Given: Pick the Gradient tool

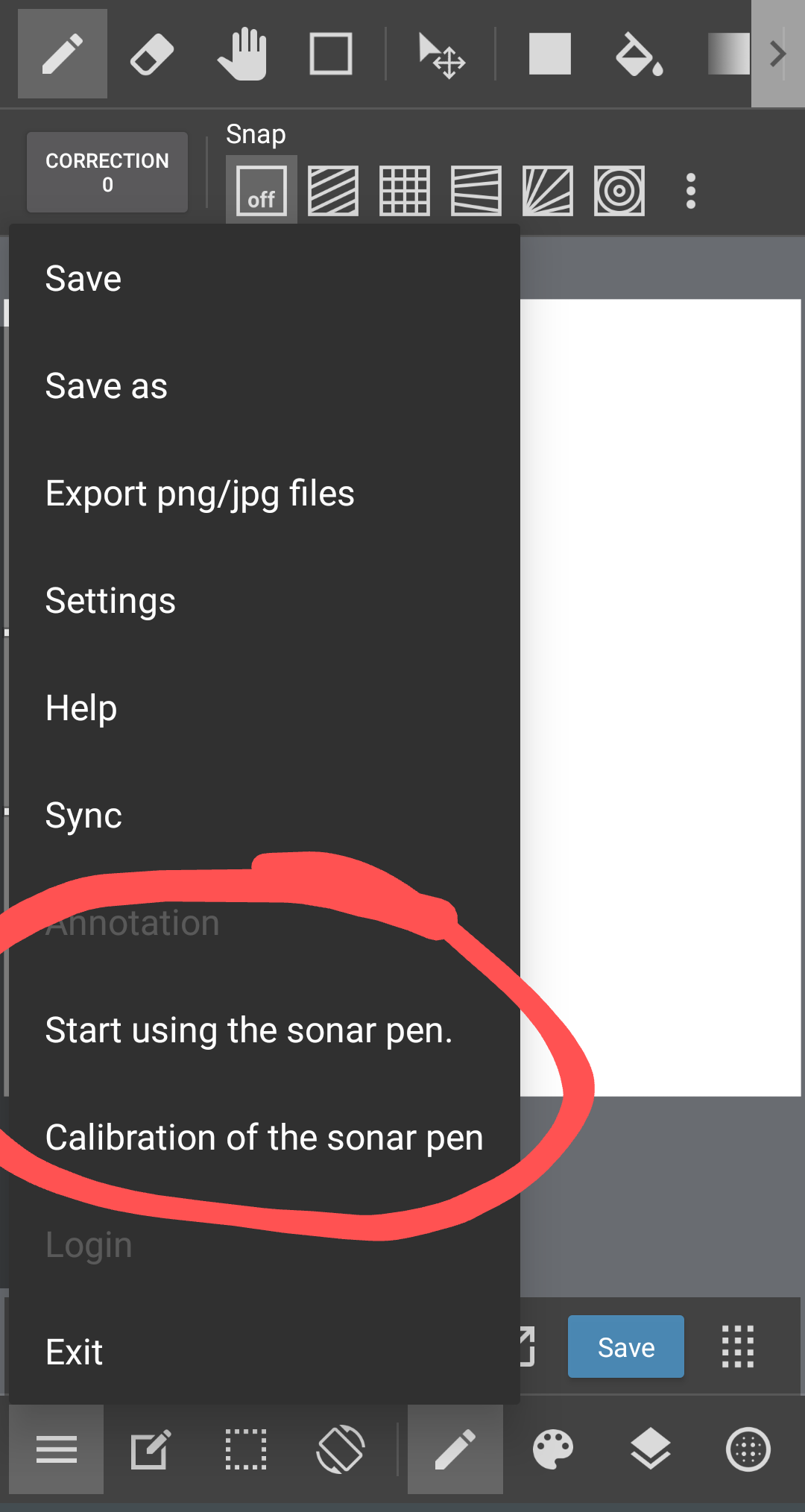Looking at the screenshot, I should [728, 54].
